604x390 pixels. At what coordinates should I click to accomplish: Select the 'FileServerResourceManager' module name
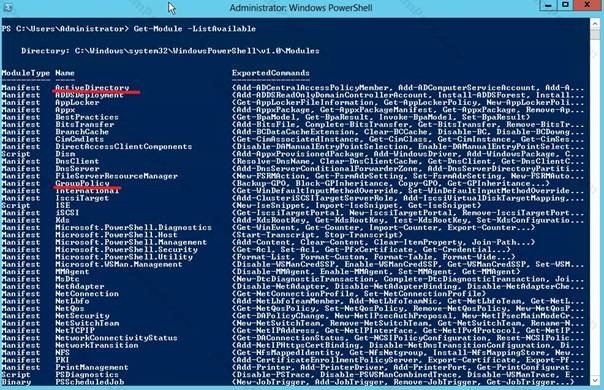click(x=116, y=176)
